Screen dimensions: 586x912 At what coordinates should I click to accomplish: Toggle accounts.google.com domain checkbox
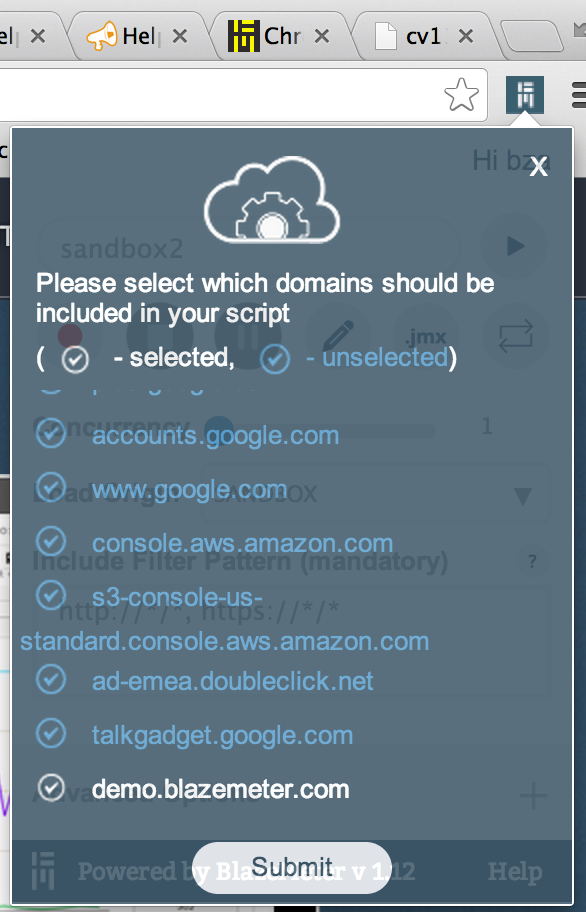[51, 433]
